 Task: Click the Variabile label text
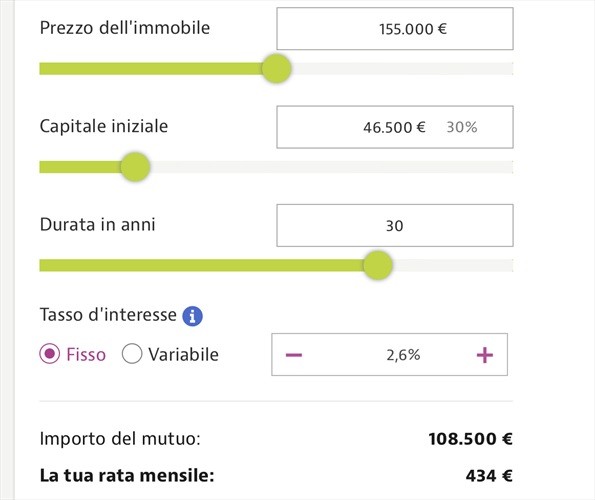(184, 355)
